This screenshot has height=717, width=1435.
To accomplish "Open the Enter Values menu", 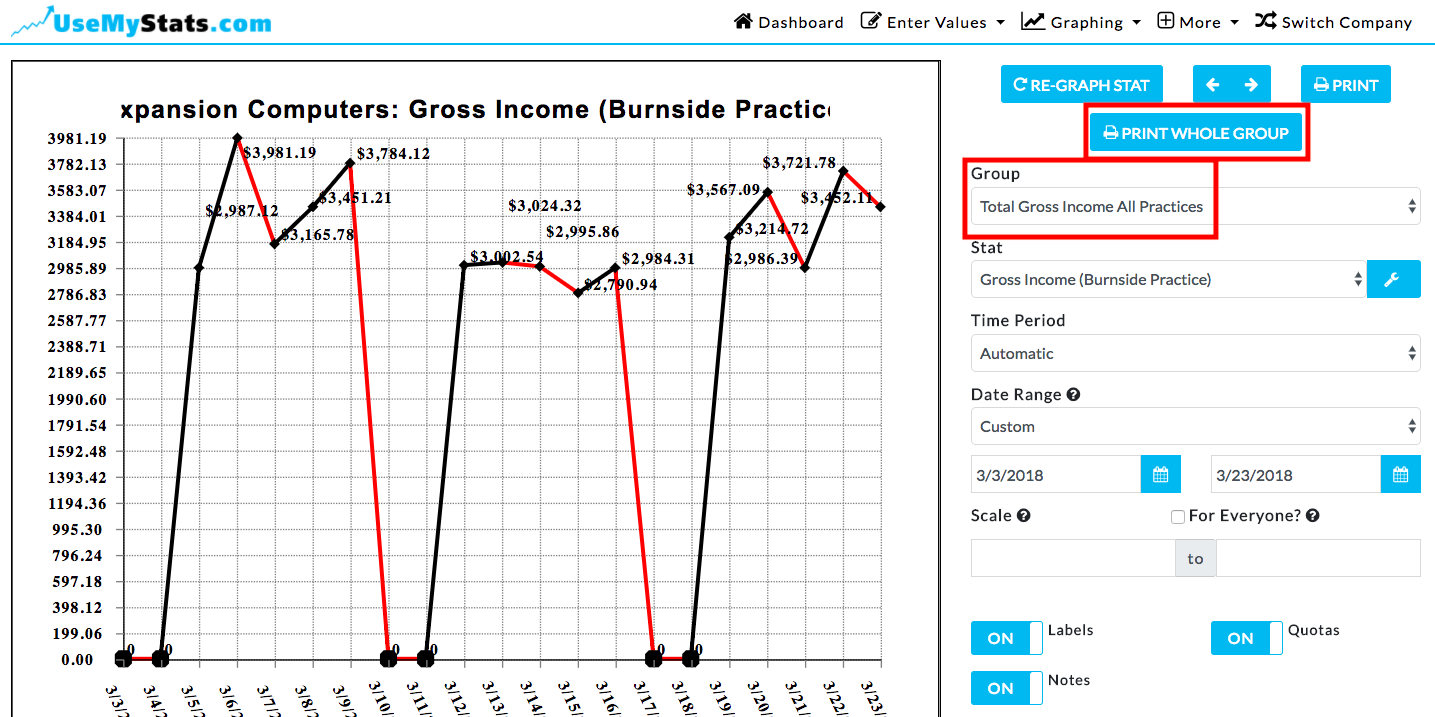I will point(932,22).
